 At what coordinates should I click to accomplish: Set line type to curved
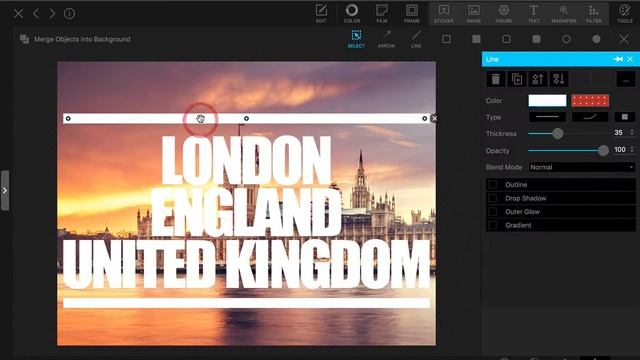tap(590, 117)
